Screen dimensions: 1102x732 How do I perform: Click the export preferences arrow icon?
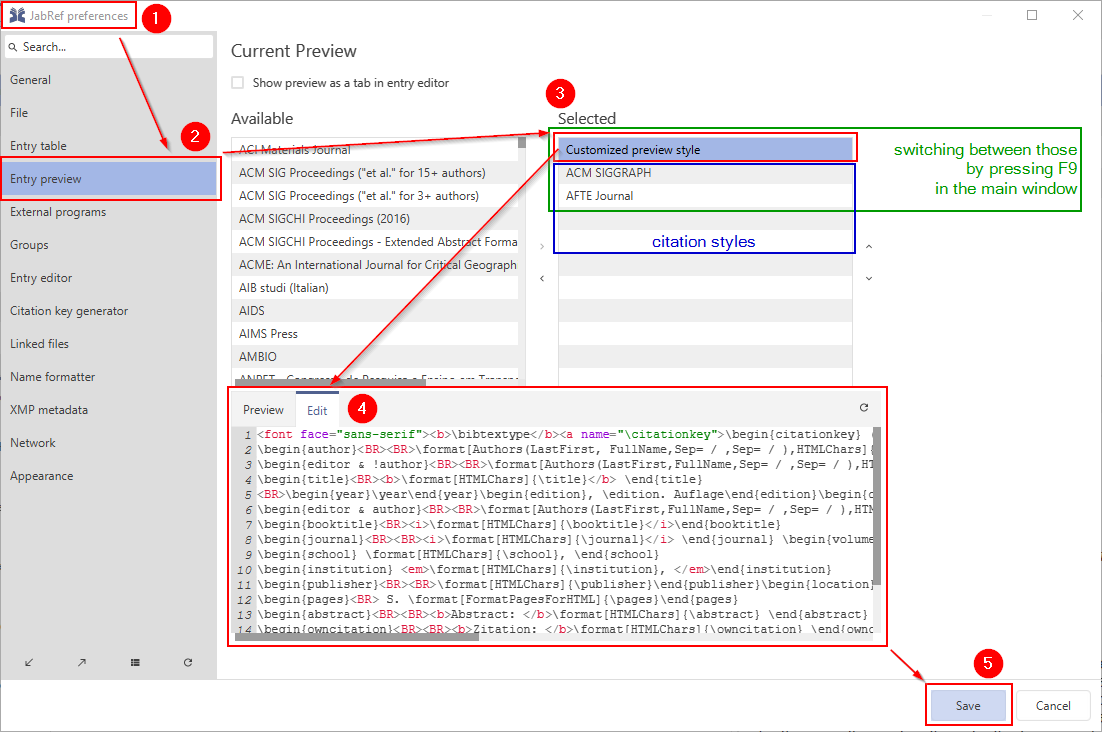82,662
